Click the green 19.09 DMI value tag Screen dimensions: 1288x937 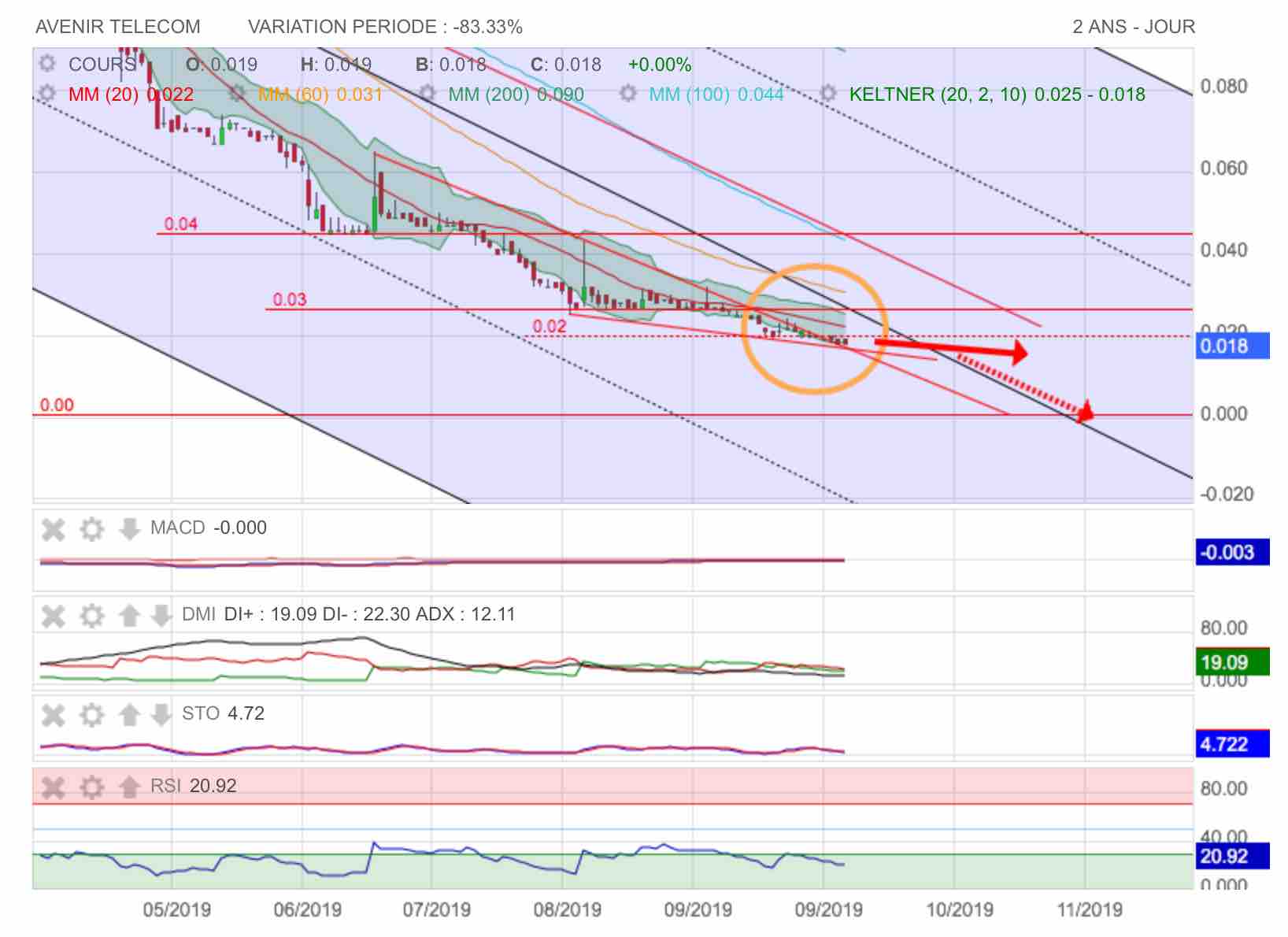tap(1233, 662)
